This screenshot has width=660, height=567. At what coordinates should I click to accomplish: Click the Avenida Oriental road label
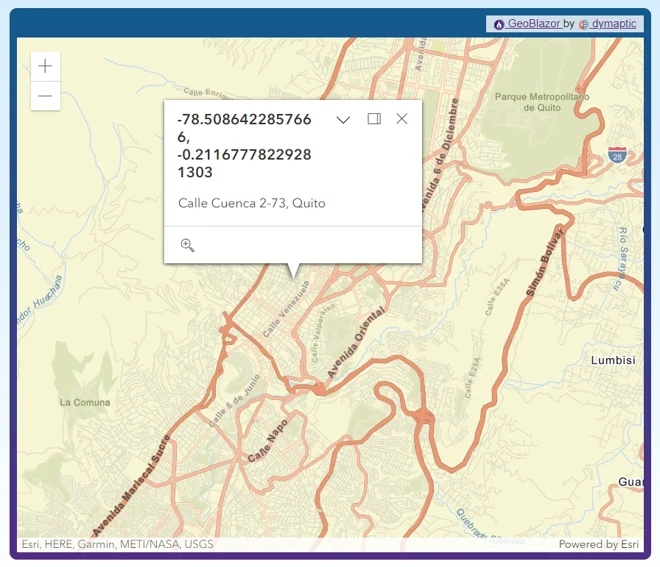[x=356, y=343]
